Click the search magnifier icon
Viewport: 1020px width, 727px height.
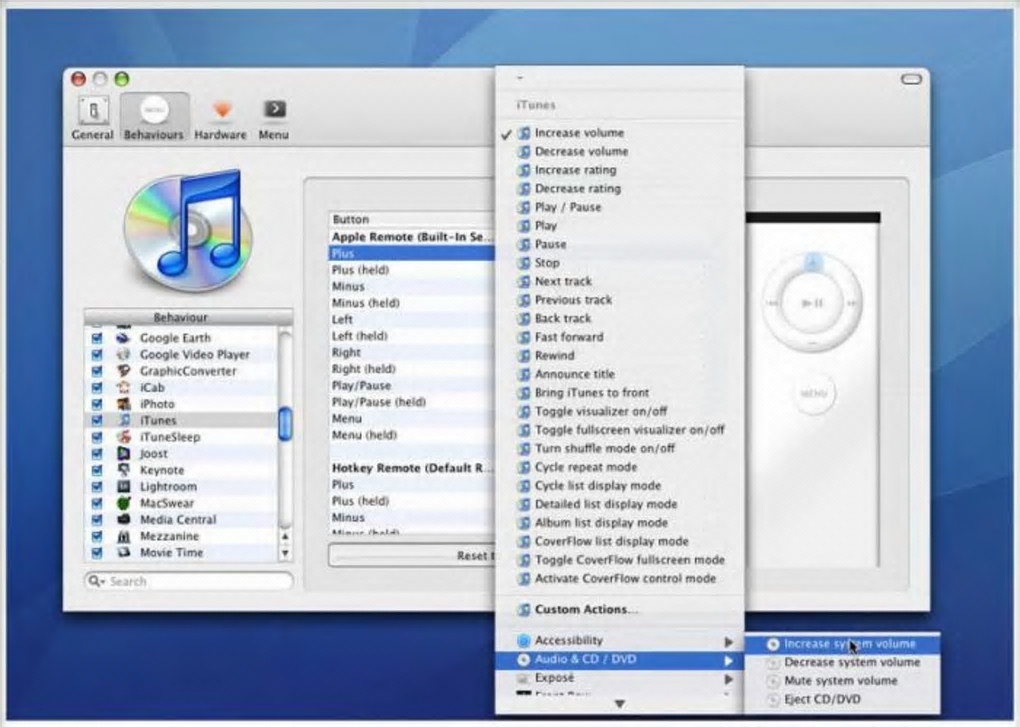(96, 581)
